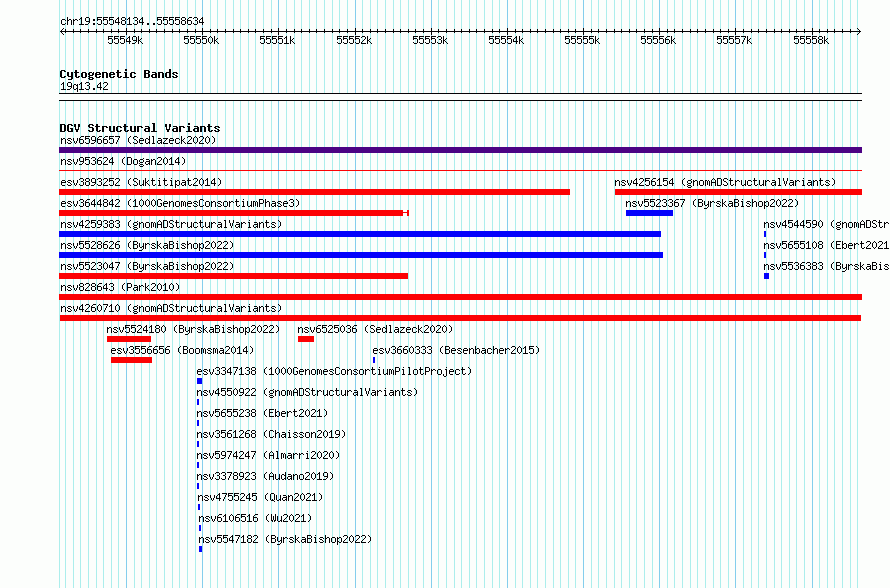The image size is (890, 588).
Task: Click nsv4260710 gnomAD variant label
Action: point(171,308)
